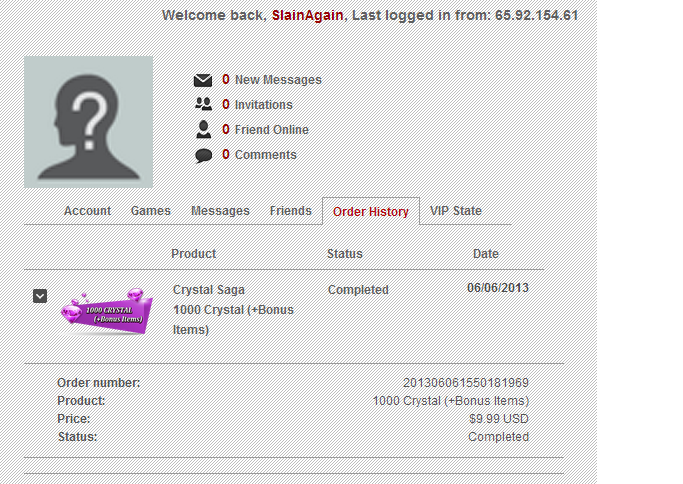The image size is (683, 484).
Task: Open the VIP State tab
Action: coord(456,211)
